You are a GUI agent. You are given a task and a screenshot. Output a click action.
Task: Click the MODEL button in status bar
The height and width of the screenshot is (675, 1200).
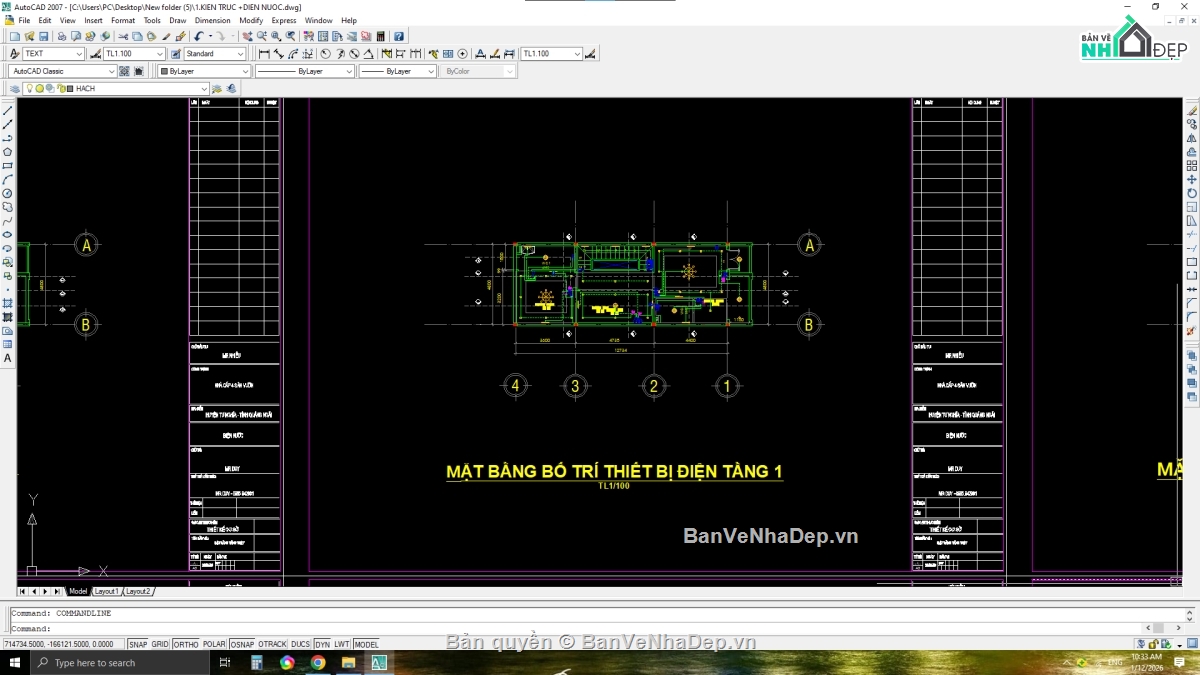(367, 645)
